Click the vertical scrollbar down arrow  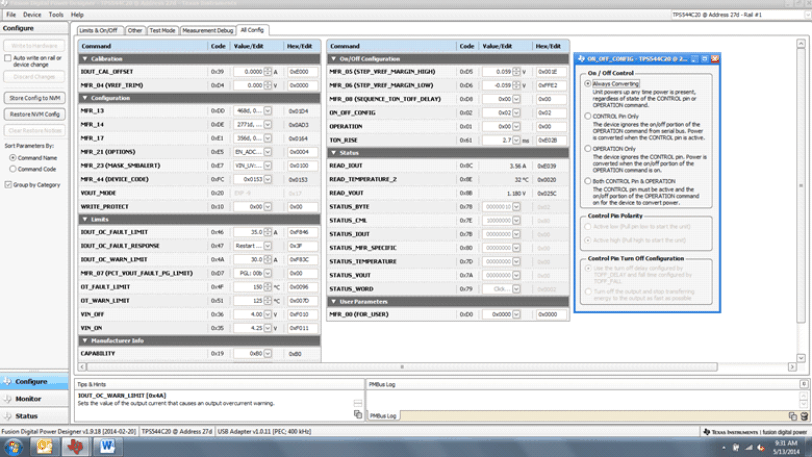[801, 358]
